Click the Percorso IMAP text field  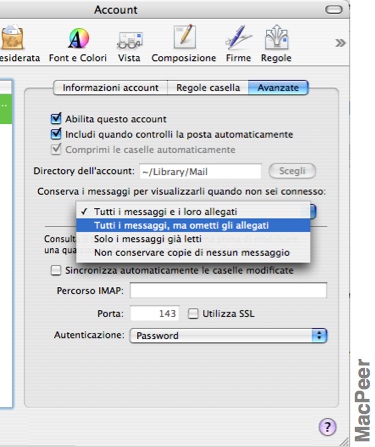[228, 290]
